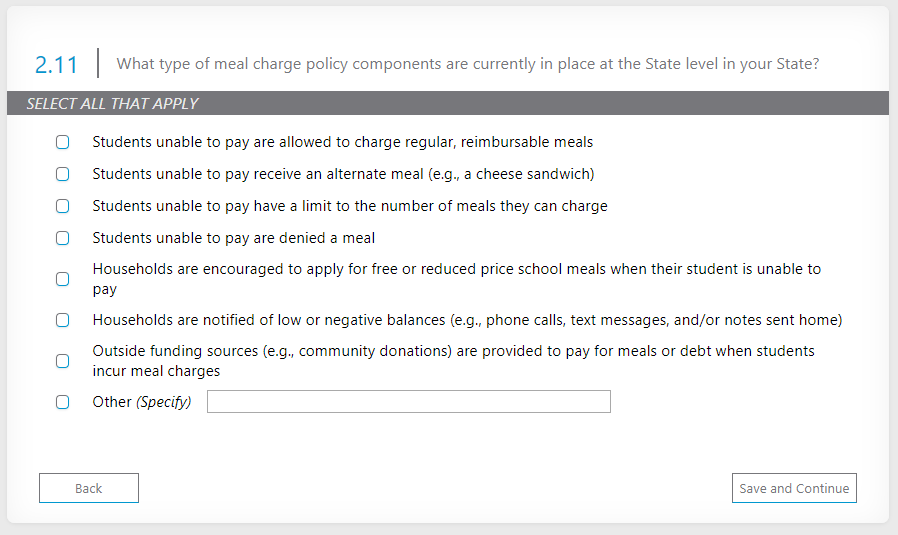Enable the meal charge limit checkbox
Screen dimensions: 898x535
point(63,206)
